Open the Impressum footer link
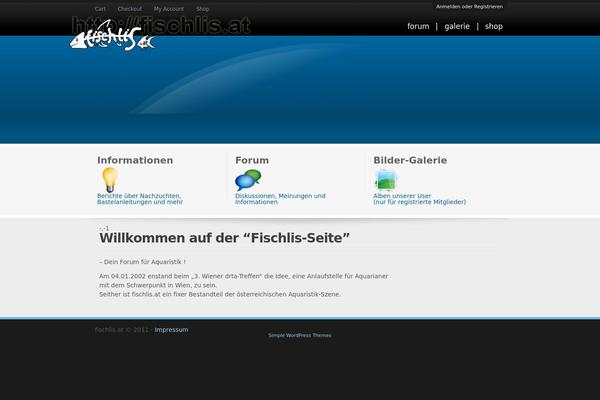Viewport: 600px width, 400px height. [x=171, y=330]
